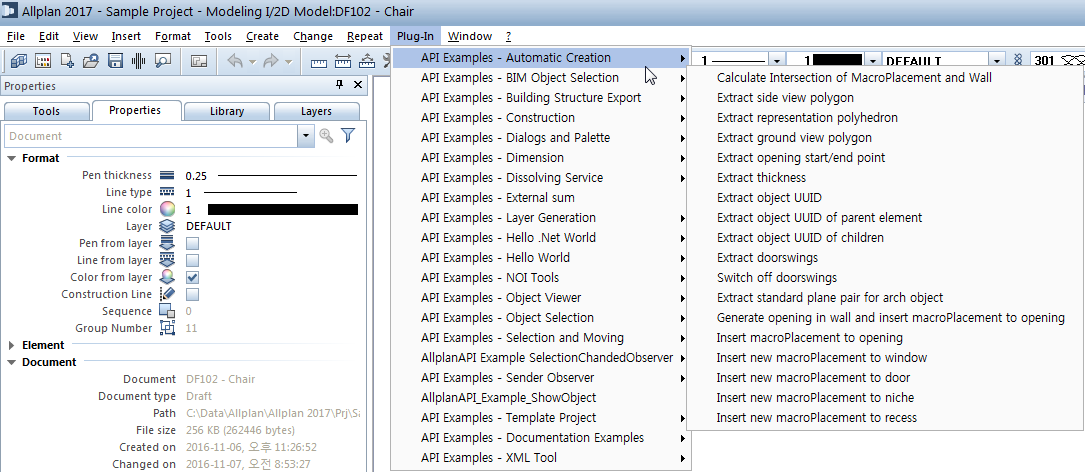The image size is (1085, 472).
Task: Toggle the Line from layer checkbox
Action: click(x=193, y=260)
